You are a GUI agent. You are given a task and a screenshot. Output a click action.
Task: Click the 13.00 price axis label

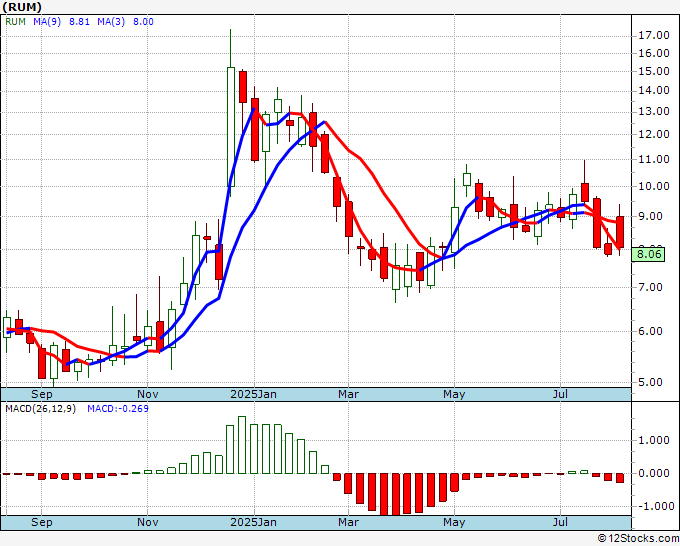654,111
